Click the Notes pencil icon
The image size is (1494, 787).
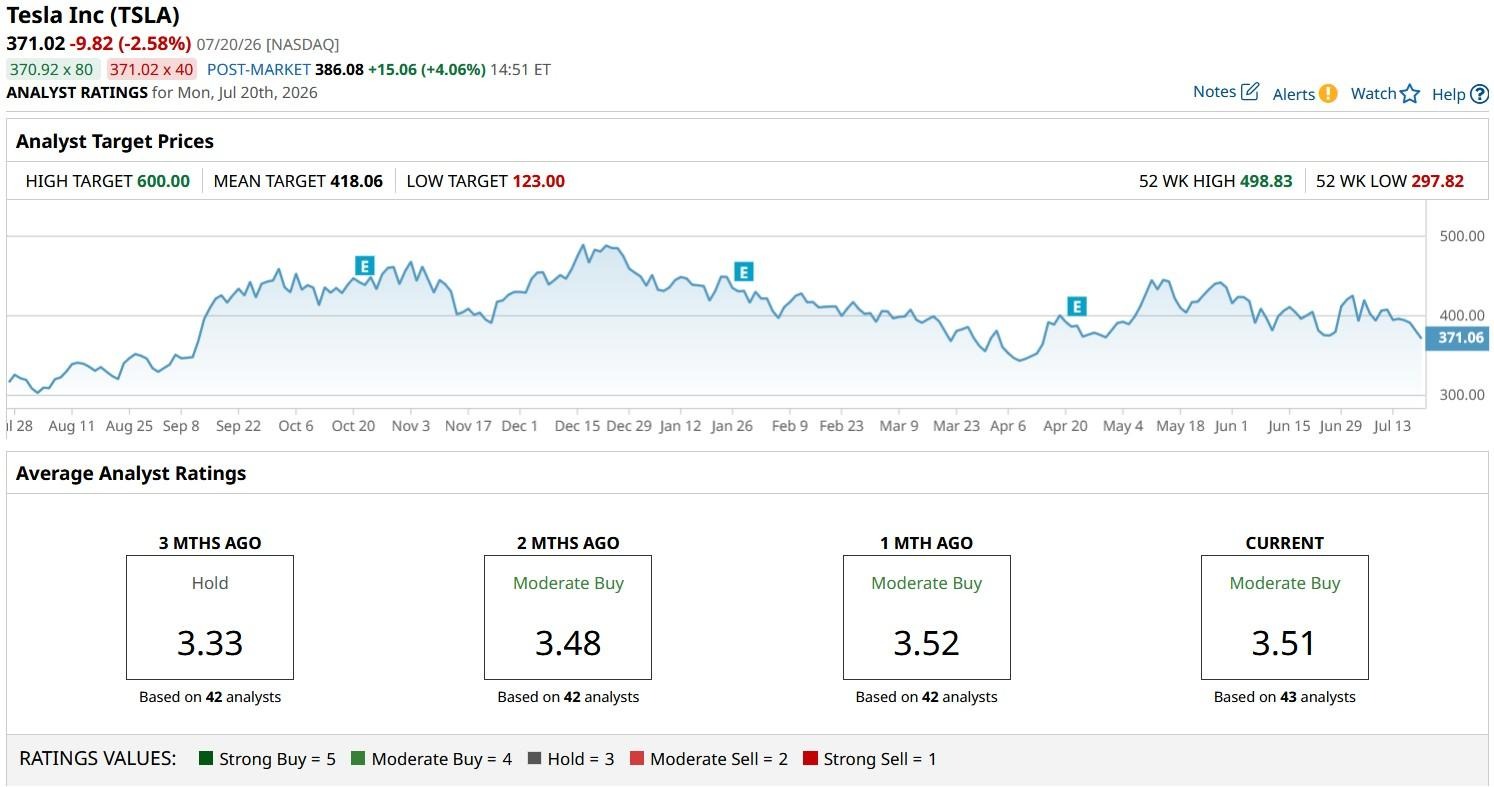[1250, 92]
